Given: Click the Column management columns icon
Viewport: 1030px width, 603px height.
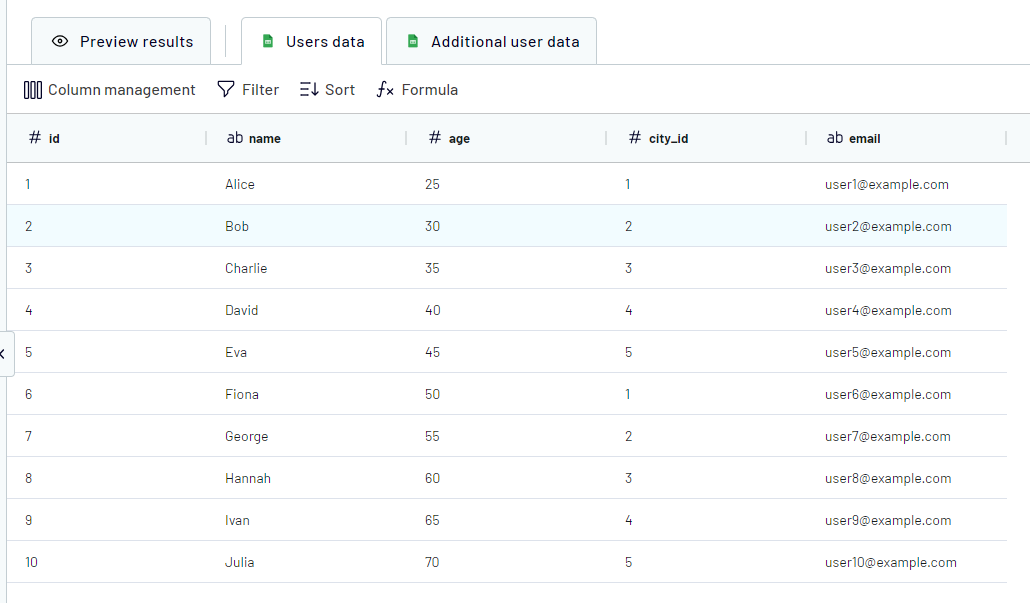Looking at the screenshot, I should click(33, 90).
